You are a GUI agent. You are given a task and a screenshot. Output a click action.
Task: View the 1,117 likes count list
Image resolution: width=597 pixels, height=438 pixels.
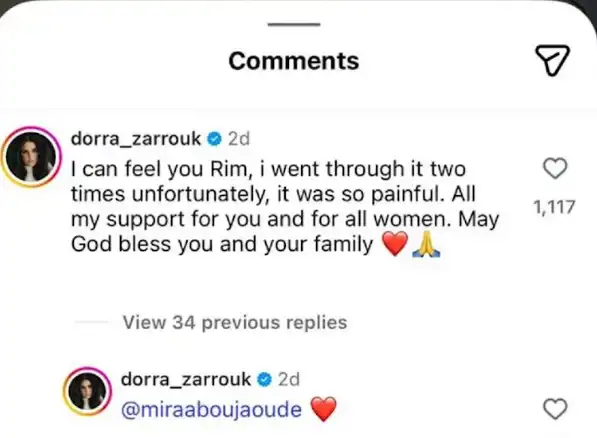click(x=554, y=207)
